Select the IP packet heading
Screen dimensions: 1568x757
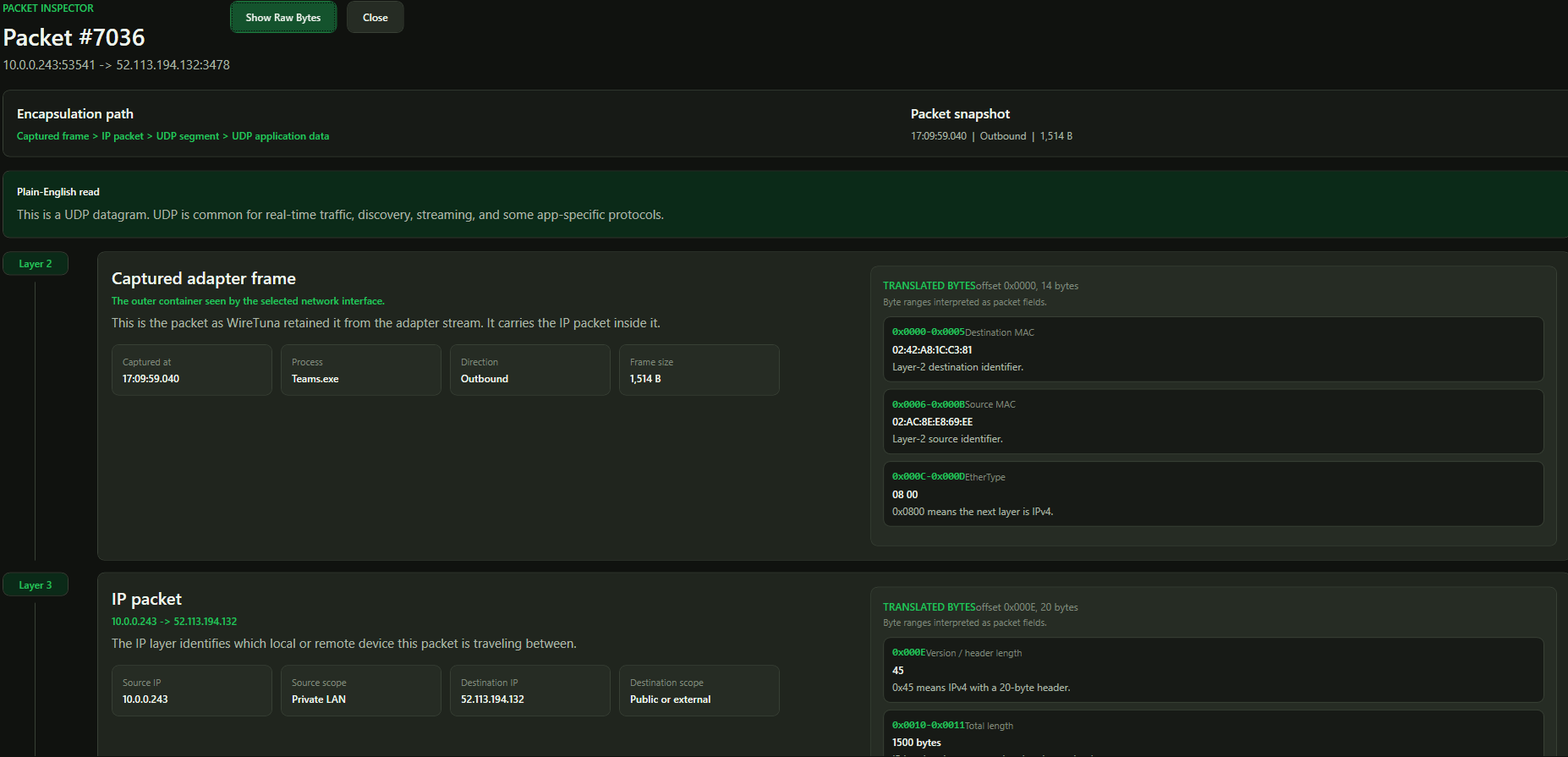pos(146,599)
